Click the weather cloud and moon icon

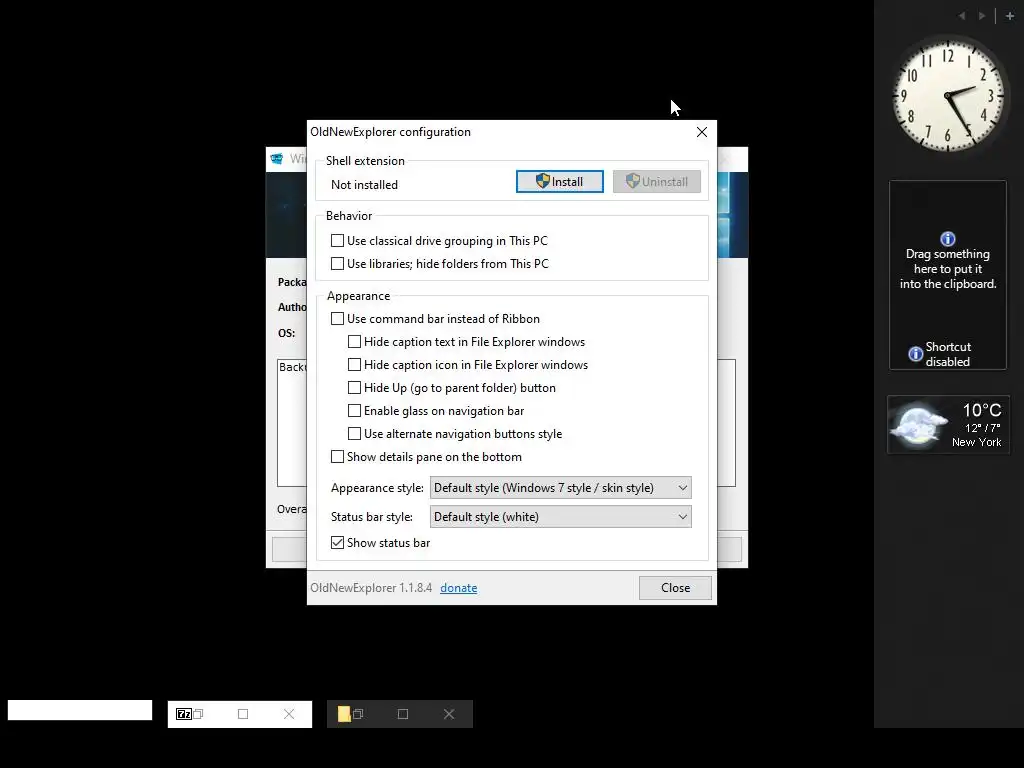click(x=919, y=426)
